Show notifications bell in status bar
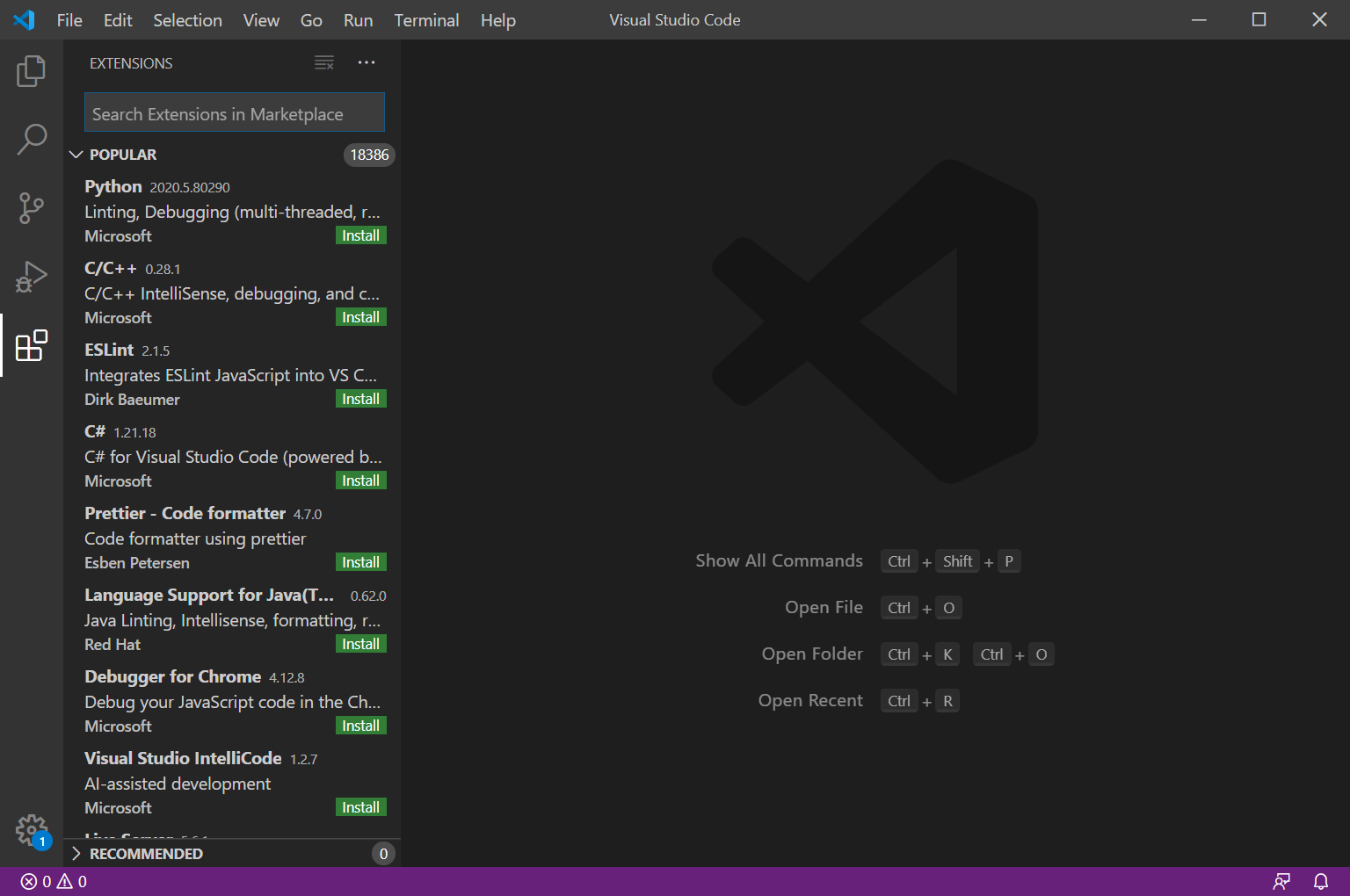This screenshot has height=896, width=1350. (x=1321, y=881)
